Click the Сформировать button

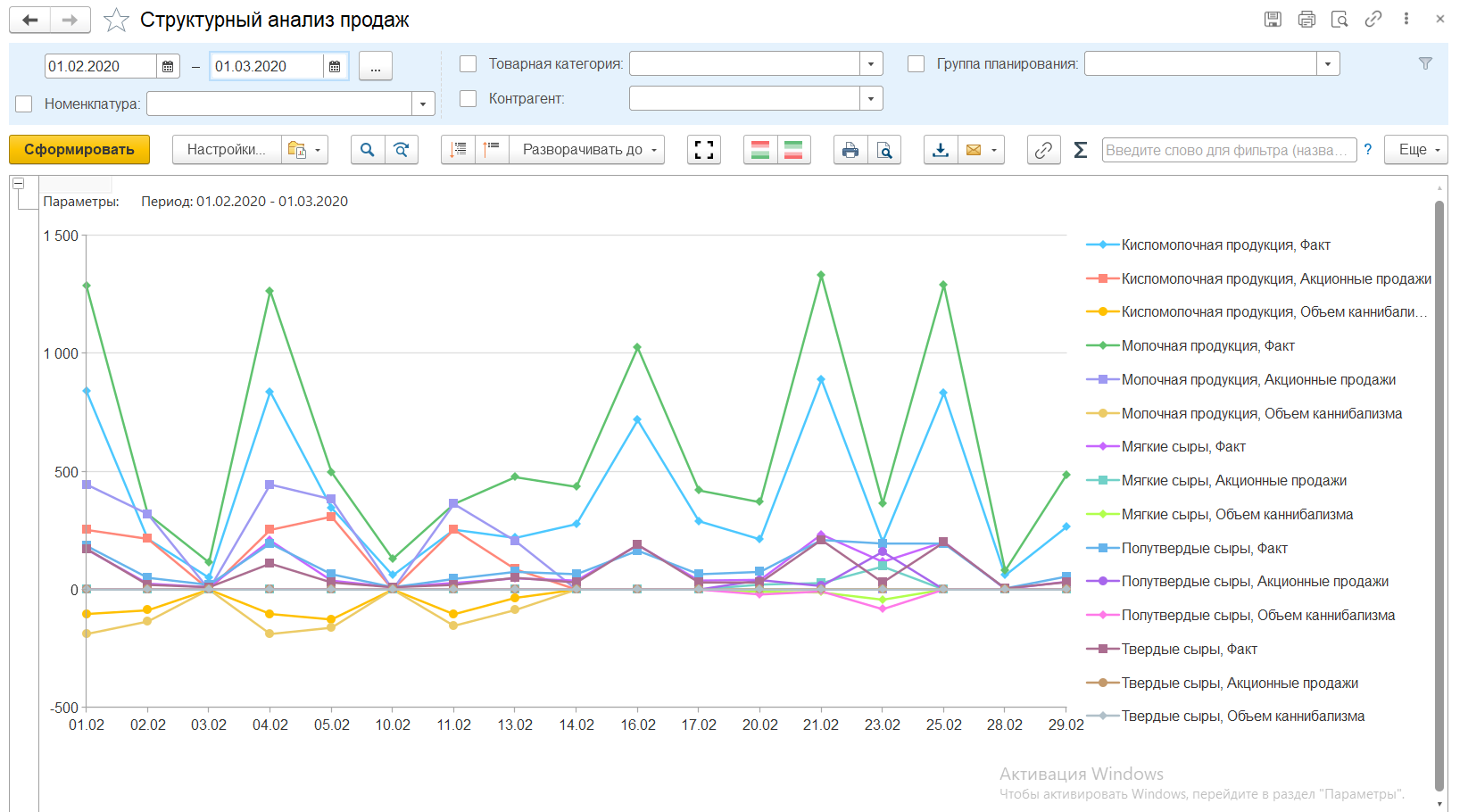coord(79,150)
